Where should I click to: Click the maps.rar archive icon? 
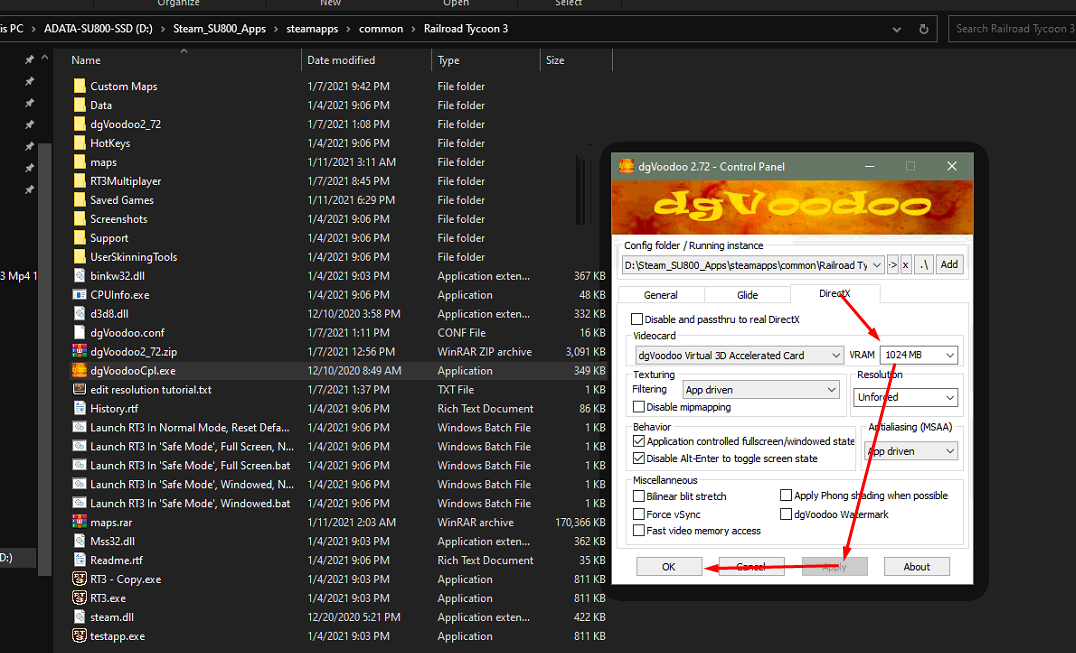point(80,522)
